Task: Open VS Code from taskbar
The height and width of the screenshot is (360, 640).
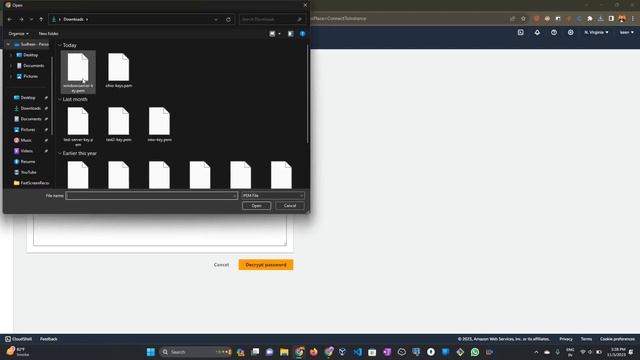Action: point(358,352)
